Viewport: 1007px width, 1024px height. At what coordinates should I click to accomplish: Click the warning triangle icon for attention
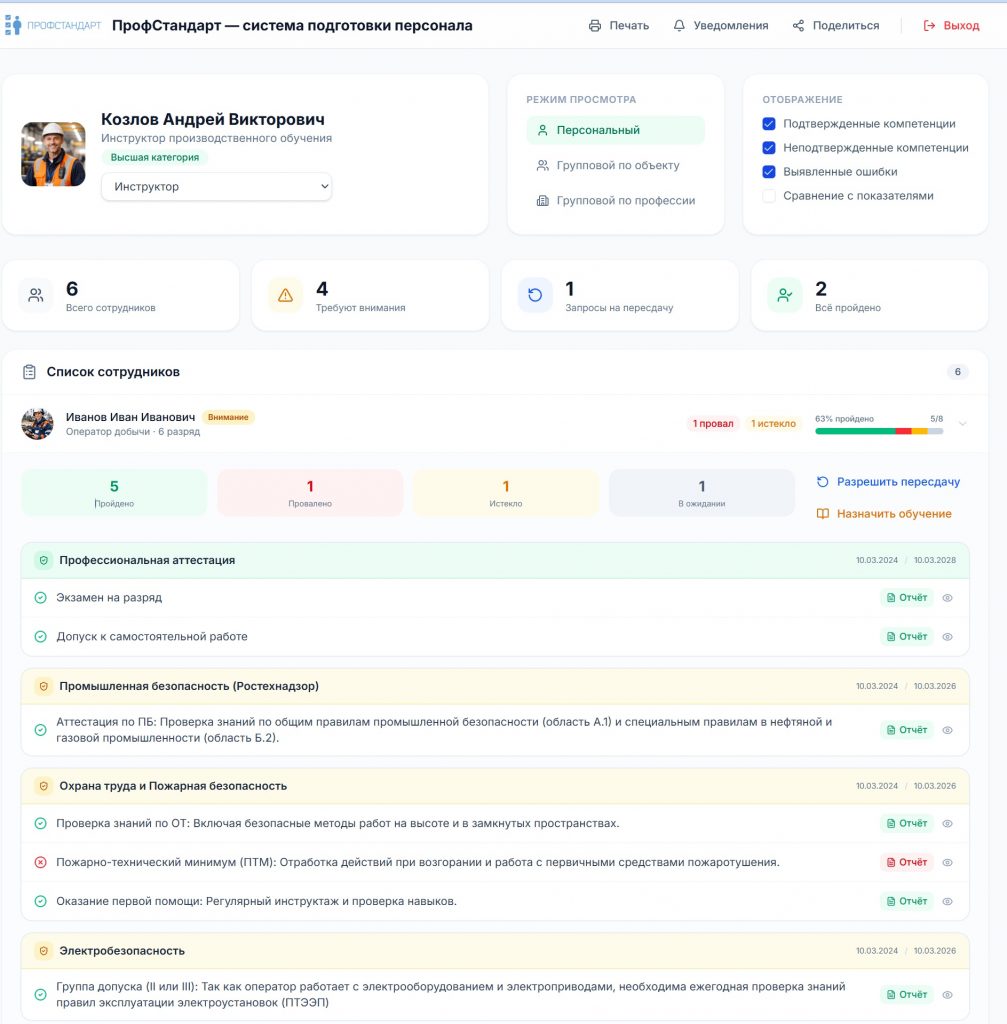tap(285, 295)
